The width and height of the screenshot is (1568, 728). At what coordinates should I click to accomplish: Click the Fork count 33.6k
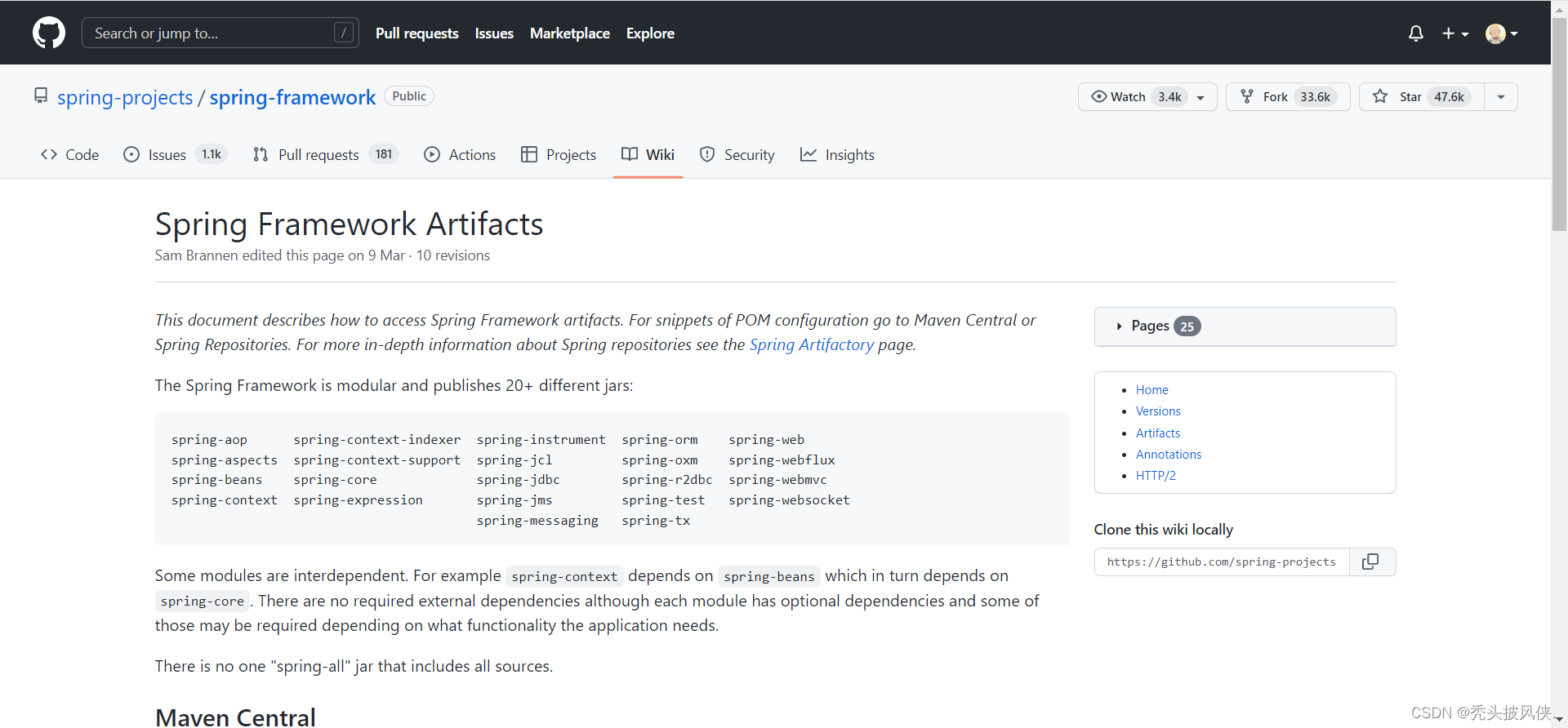[1315, 96]
